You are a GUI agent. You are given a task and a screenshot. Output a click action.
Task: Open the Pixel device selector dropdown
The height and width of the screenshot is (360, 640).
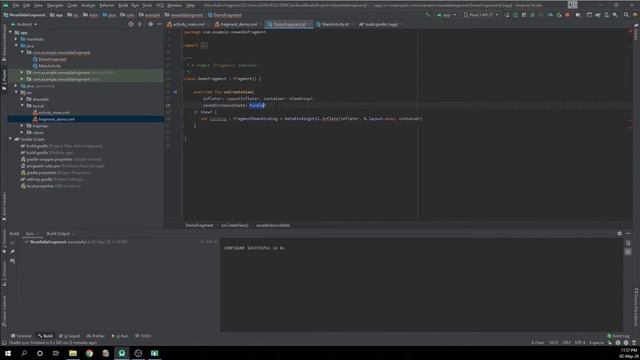481,15
